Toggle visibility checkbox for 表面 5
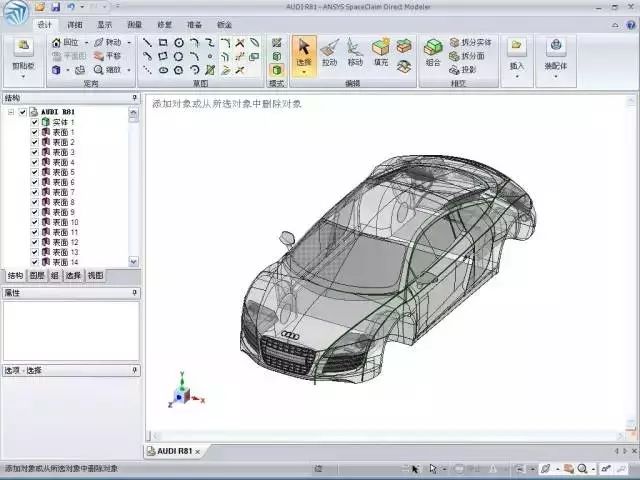640x480 pixels. pos(35,172)
